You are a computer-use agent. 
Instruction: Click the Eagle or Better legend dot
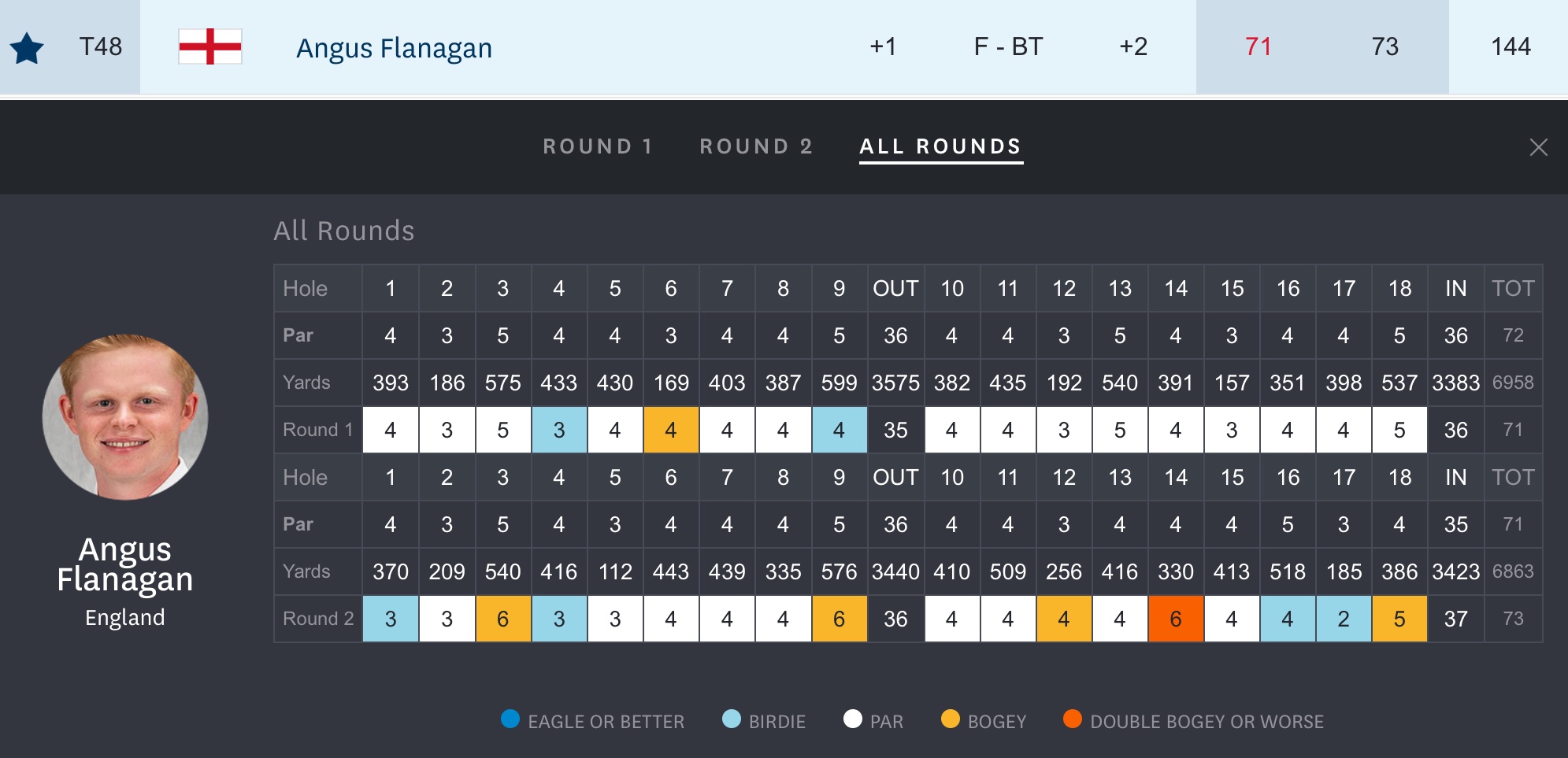click(x=510, y=719)
